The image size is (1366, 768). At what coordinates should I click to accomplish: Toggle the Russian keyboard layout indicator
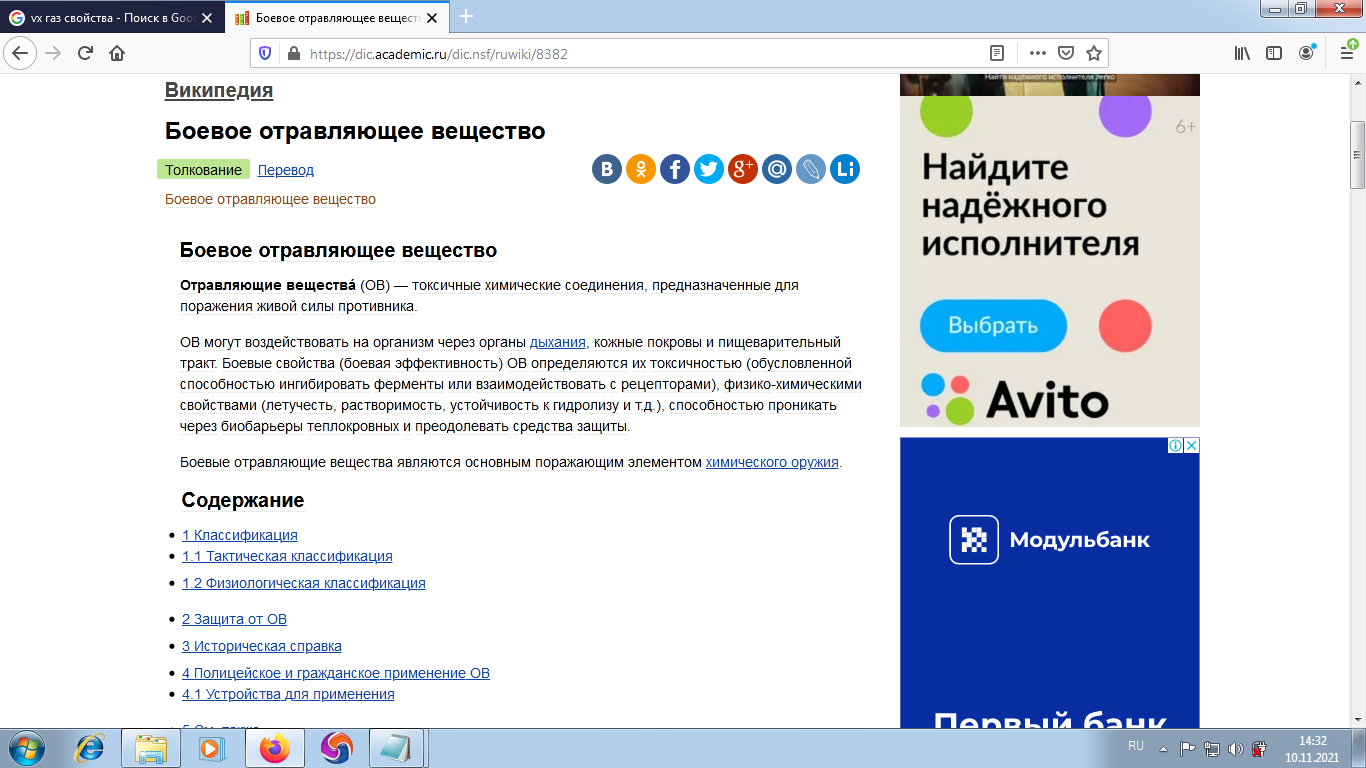coord(1135,744)
